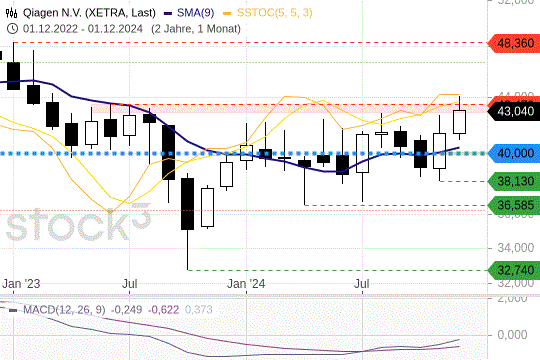
Task: Click the SSTOC(5, 5, 3) legend label
Action: tap(274, 13)
